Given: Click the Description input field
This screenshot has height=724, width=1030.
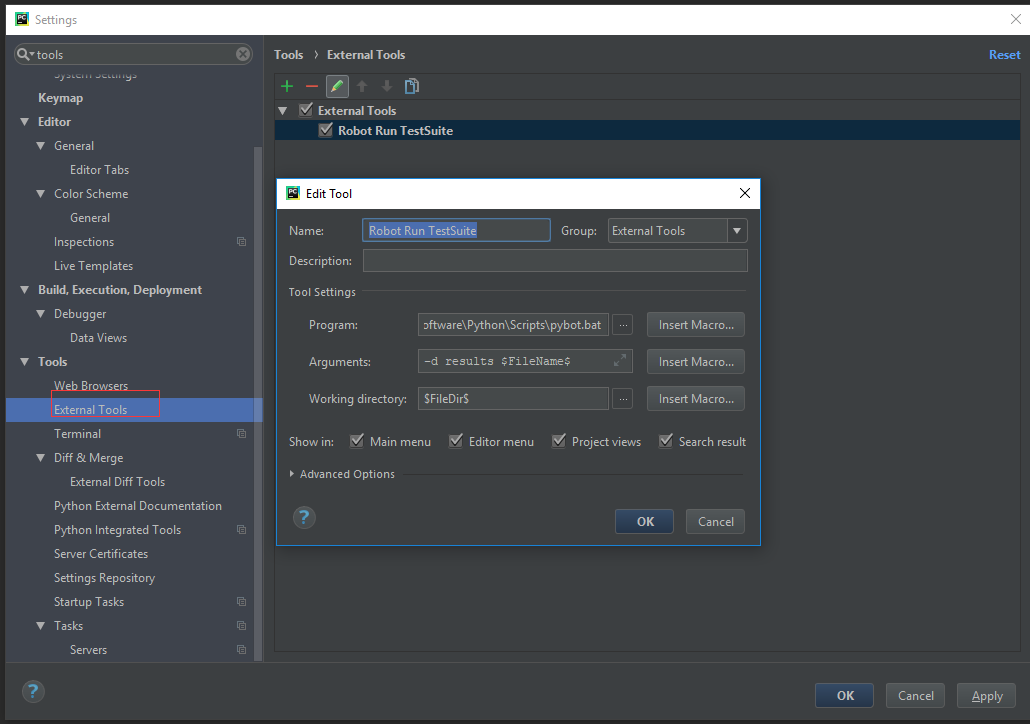Looking at the screenshot, I should (555, 260).
